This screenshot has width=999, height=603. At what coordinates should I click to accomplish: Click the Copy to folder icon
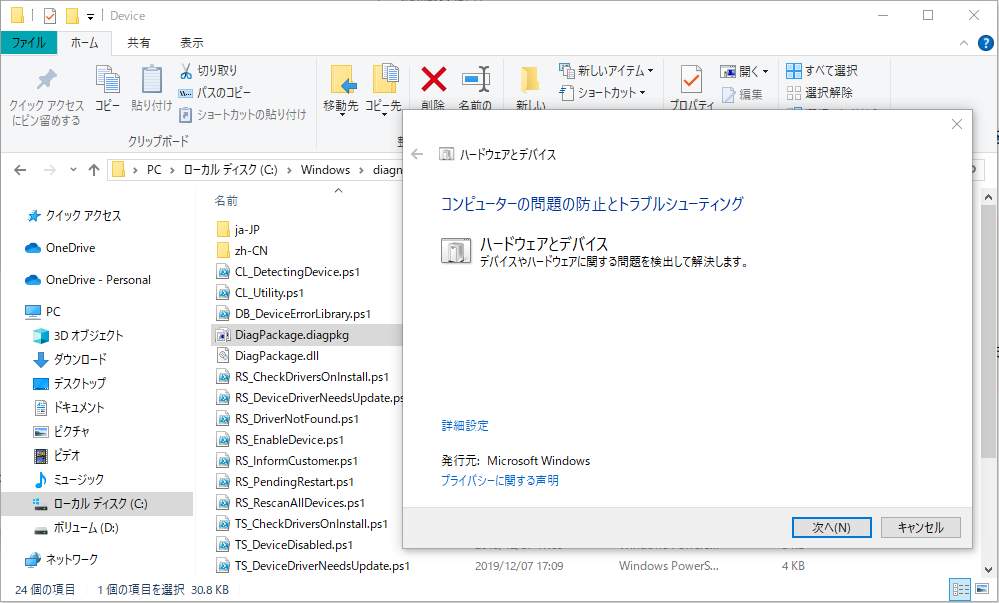[x=384, y=79]
